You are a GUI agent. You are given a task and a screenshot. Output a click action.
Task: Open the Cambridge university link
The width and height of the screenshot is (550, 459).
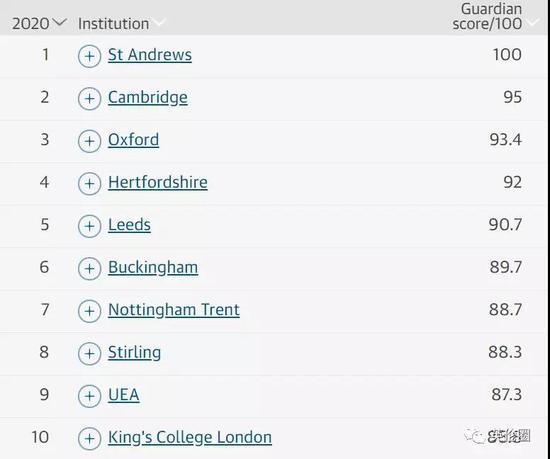pos(148,97)
